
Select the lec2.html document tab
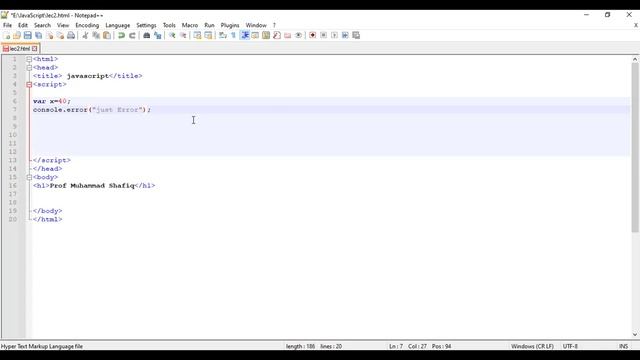20,49
